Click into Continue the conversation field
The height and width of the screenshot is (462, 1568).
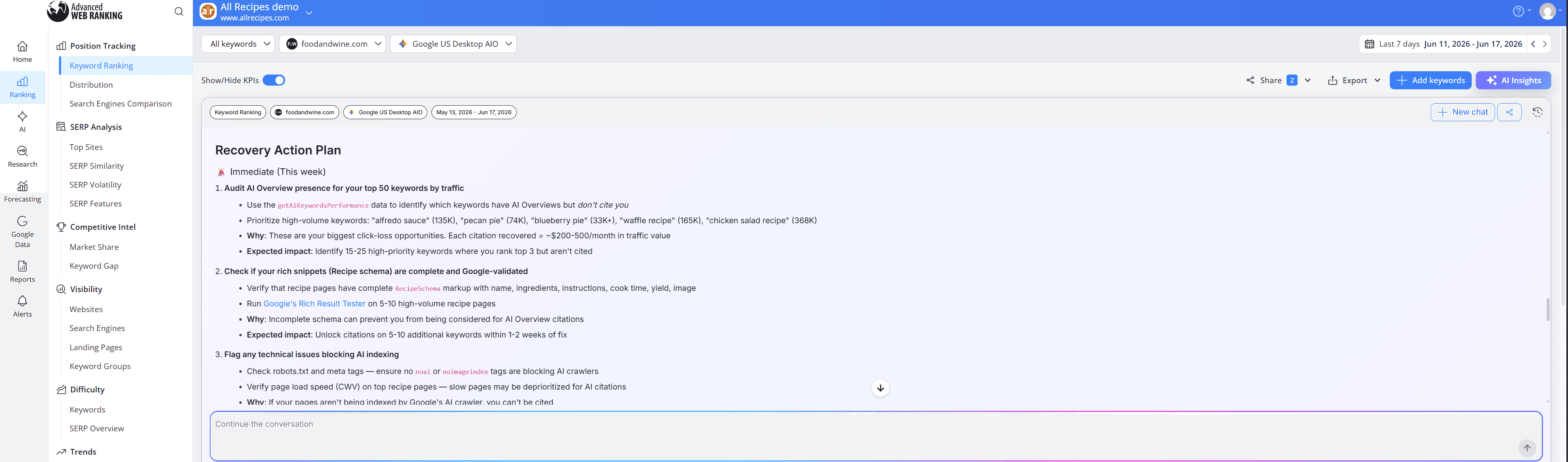click(875, 436)
